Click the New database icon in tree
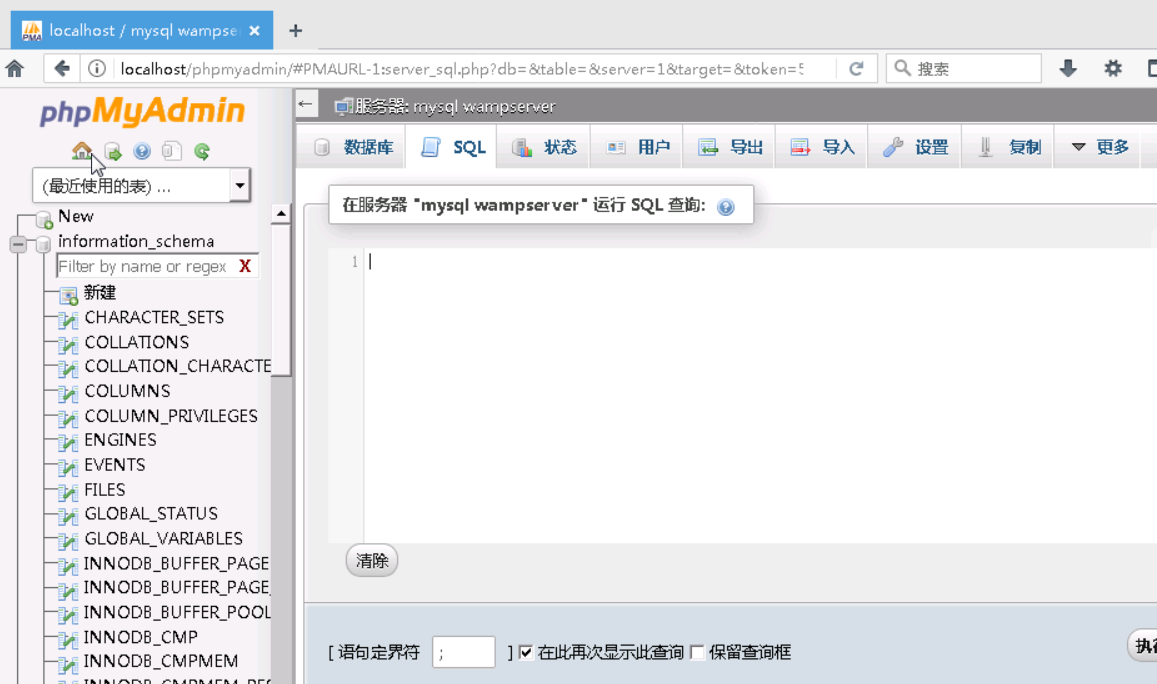Image resolution: width=1157 pixels, height=684 pixels. (44, 219)
